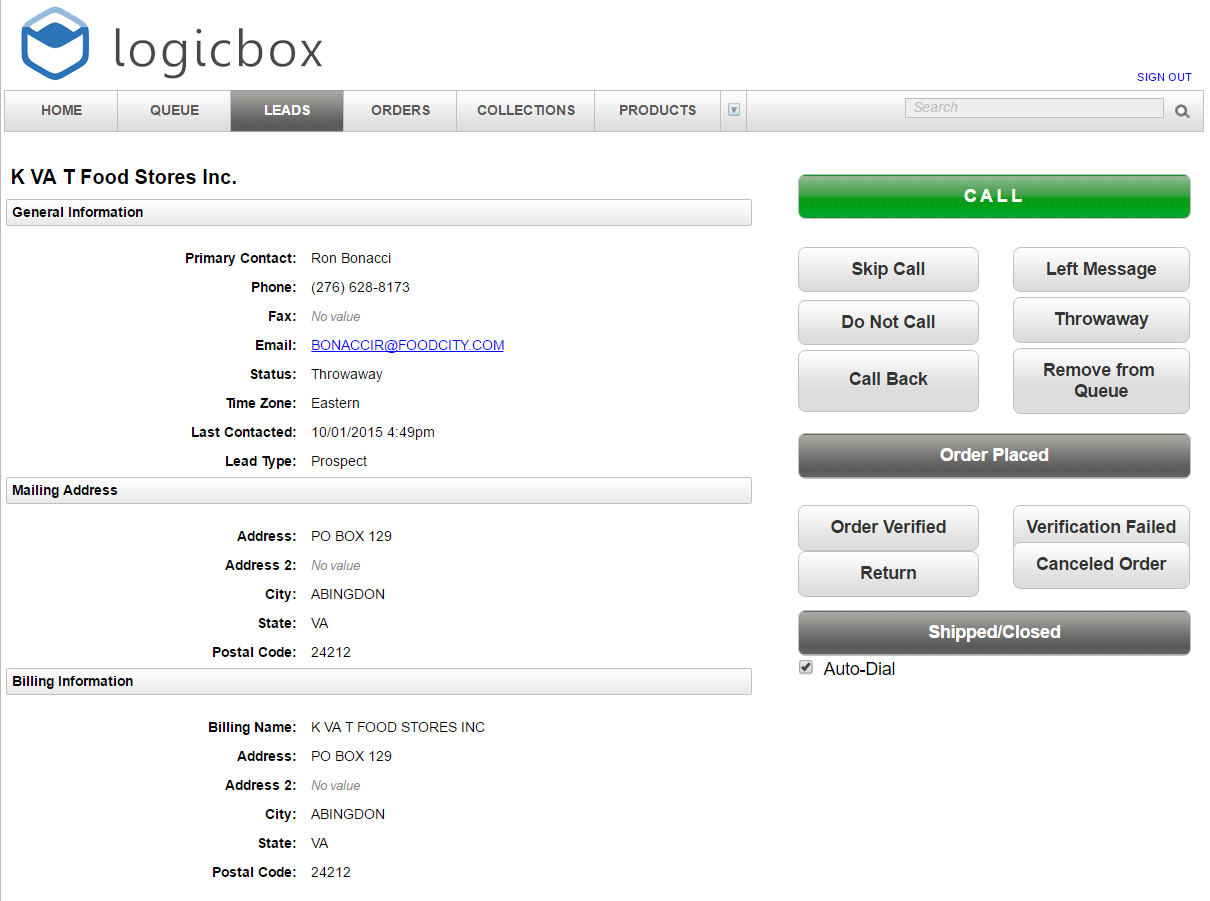Select the LEADS tab
This screenshot has width=1210, height=901.
pyautogui.click(x=287, y=110)
